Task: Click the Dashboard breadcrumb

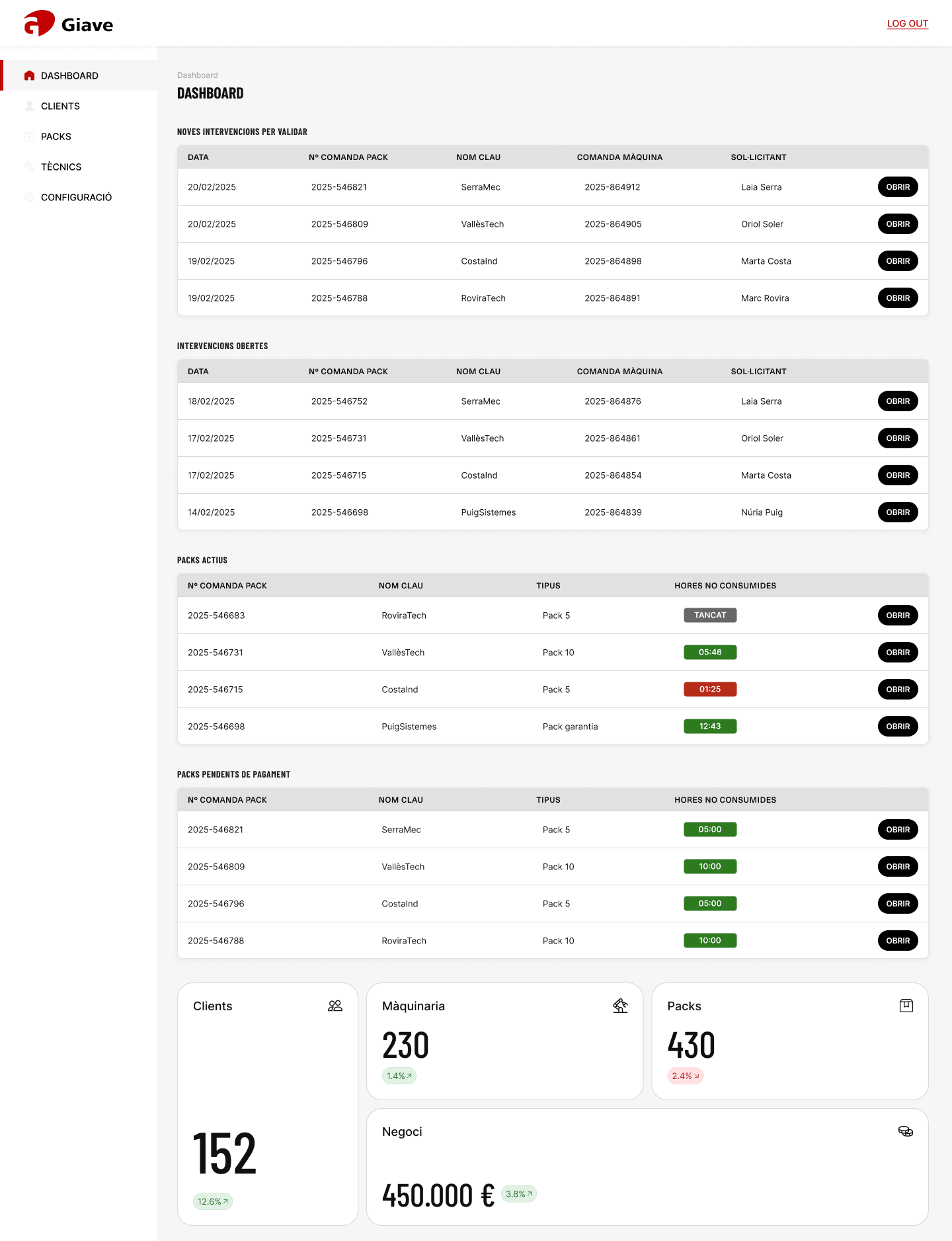Action: click(198, 75)
